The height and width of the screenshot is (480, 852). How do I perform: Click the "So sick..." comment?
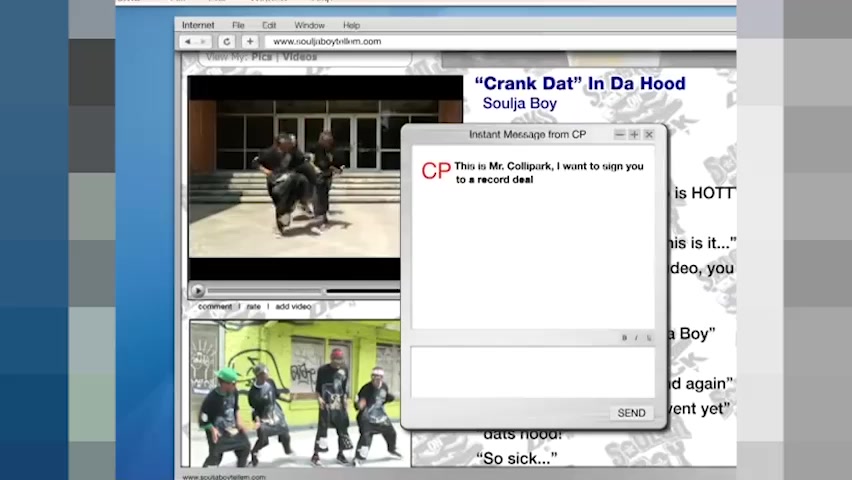[516, 458]
